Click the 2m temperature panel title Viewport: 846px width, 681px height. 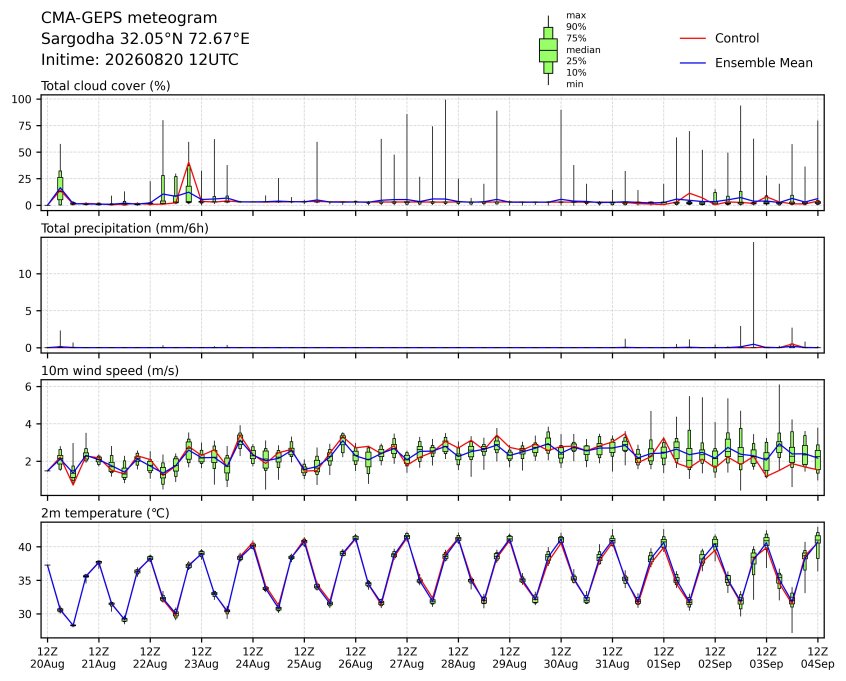point(105,513)
